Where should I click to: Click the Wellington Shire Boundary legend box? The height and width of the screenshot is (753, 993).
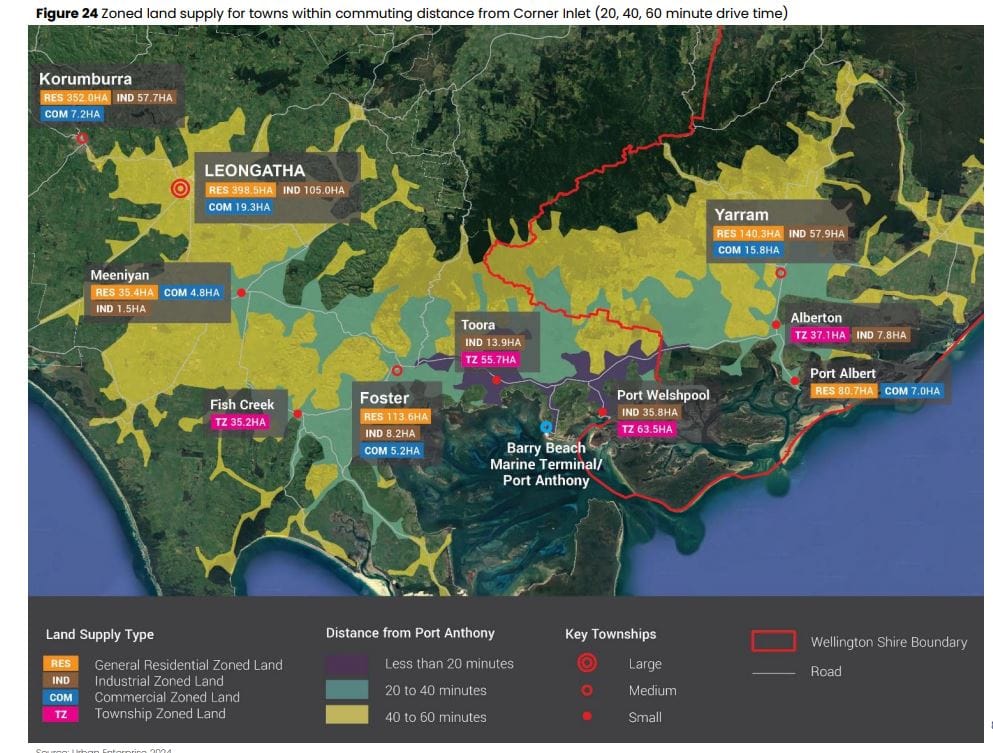[774, 641]
